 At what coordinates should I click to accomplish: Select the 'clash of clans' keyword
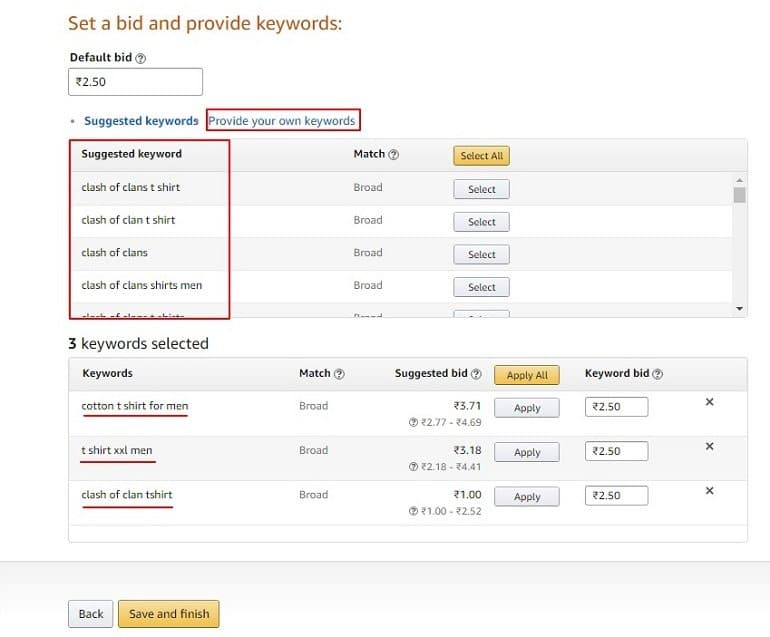(x=481, y=254)
